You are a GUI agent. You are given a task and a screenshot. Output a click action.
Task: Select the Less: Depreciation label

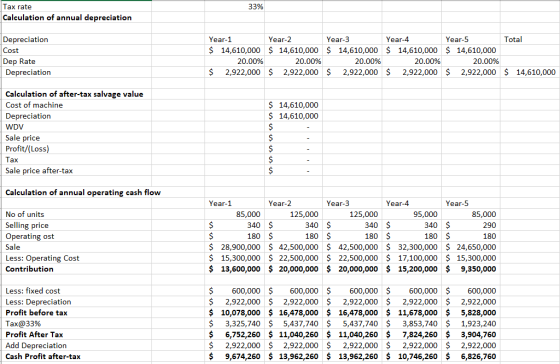[39, 302]
